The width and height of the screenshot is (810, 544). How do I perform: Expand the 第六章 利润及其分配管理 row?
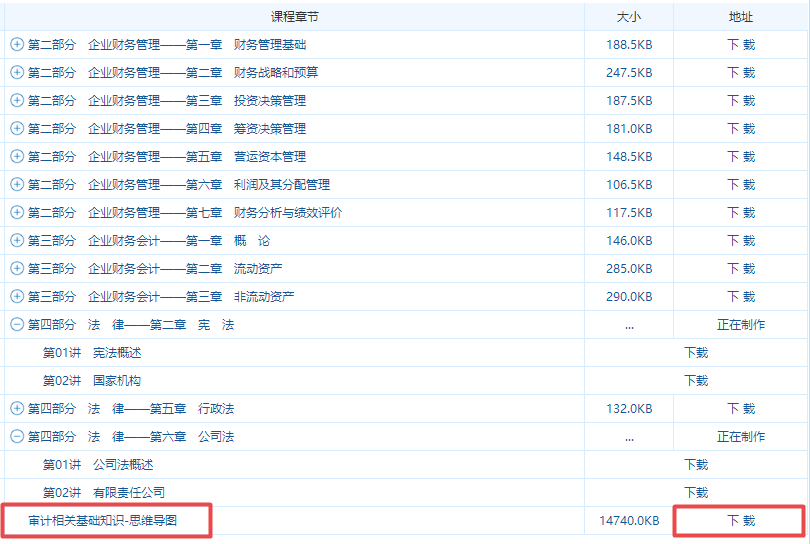pyautogui.click(x=17, y=184)
